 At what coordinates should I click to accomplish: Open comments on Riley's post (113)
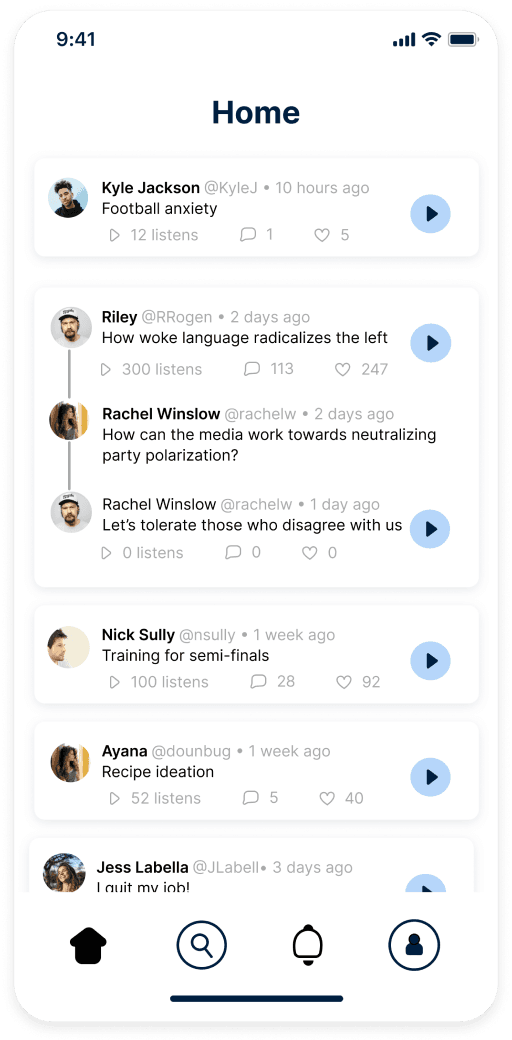(252, 369)
